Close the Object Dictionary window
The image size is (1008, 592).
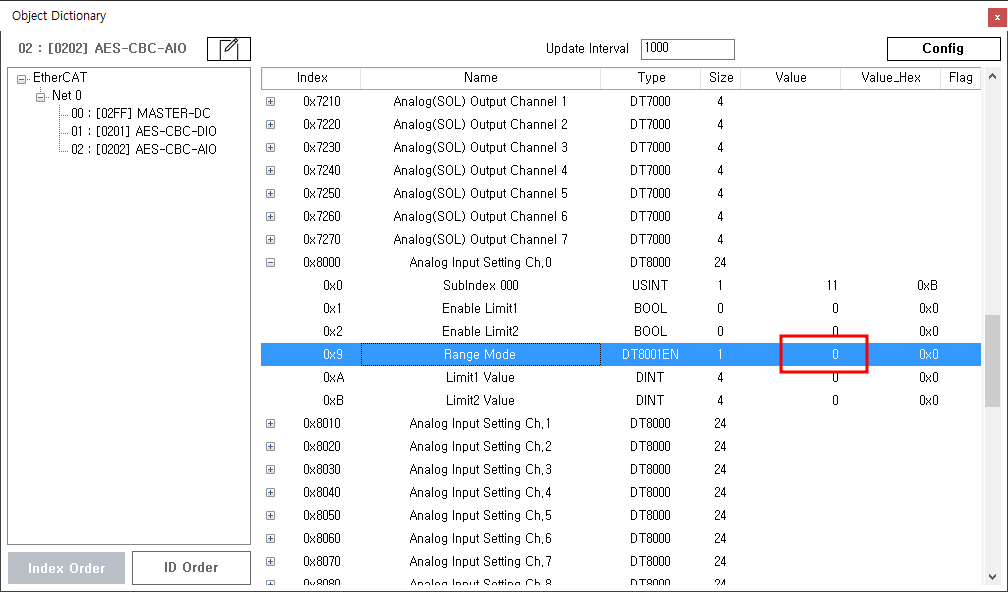[x=996, y=16]
